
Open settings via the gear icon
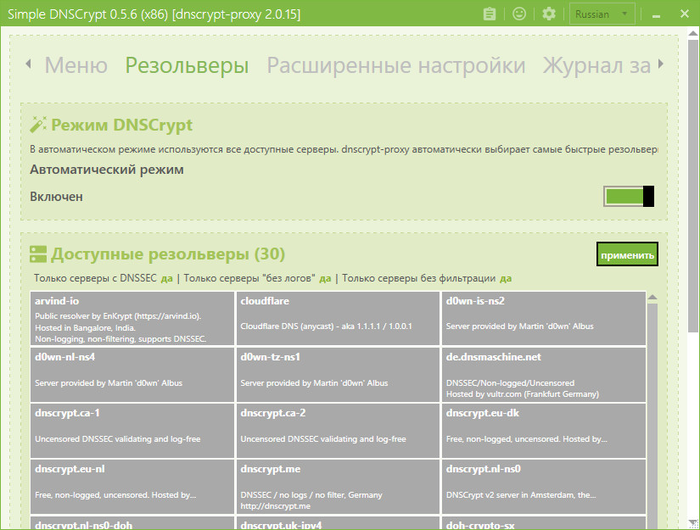click(x=548, y=14)
